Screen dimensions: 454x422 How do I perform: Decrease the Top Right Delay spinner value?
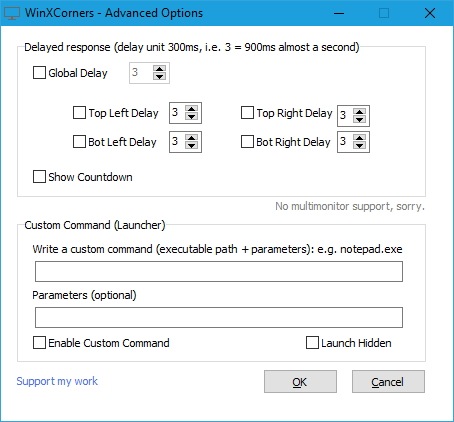[359, 119]
